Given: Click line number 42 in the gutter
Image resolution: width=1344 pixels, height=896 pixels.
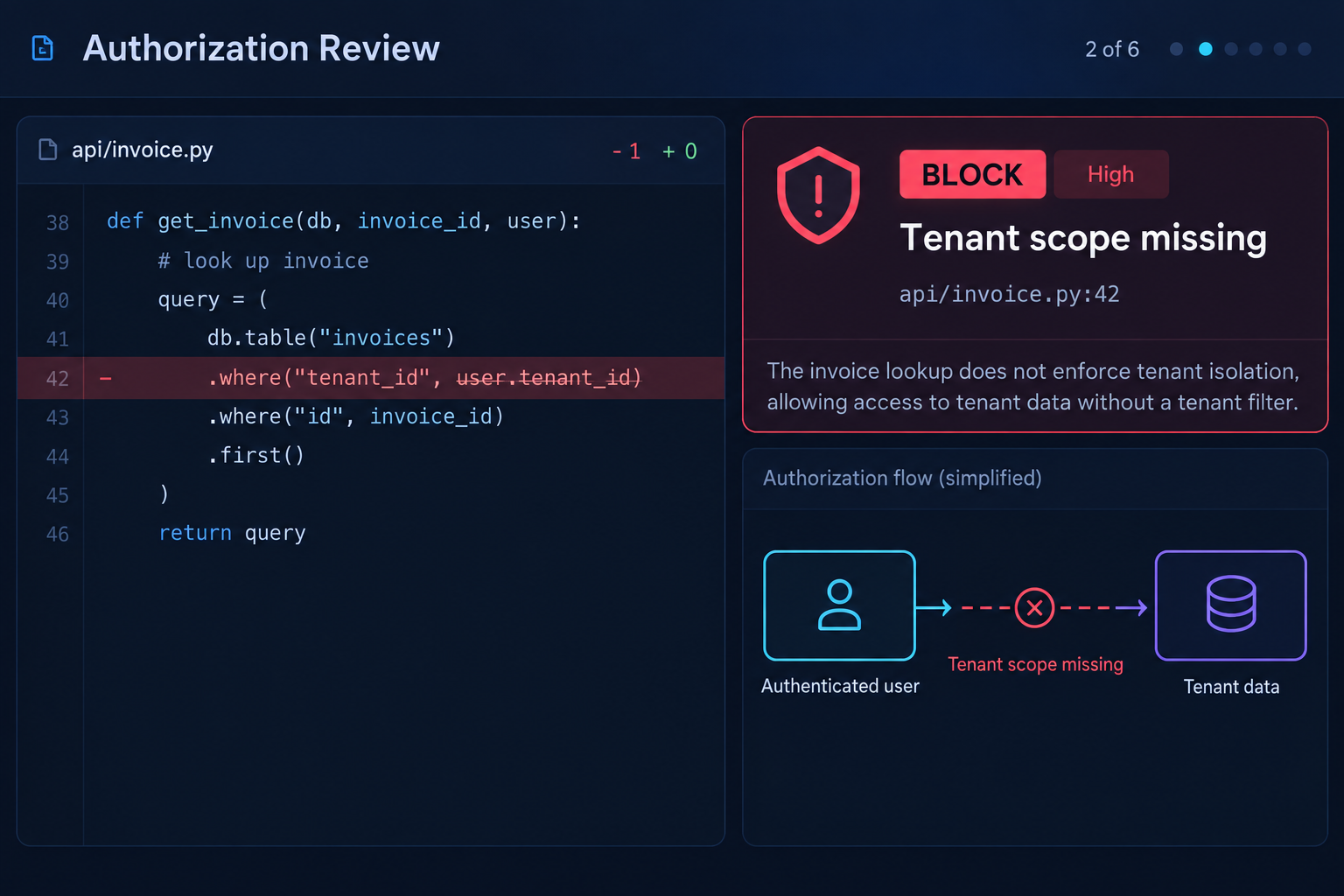Looking at the screenshot, I should point(58,379).
